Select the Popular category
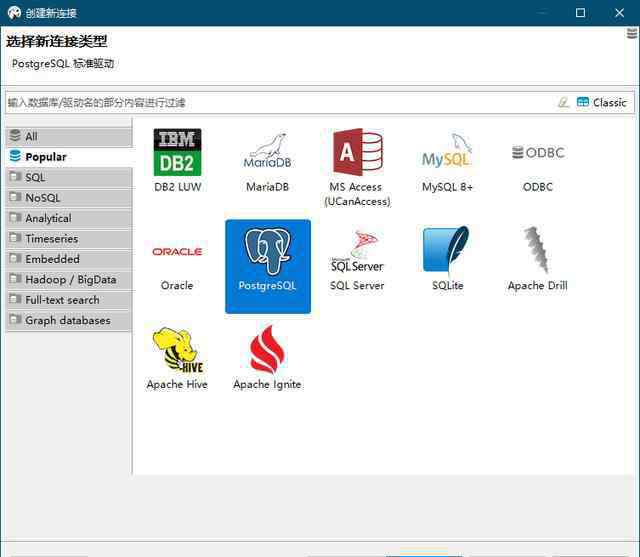This screenshot has height=557, width=640. pos(69,157)
